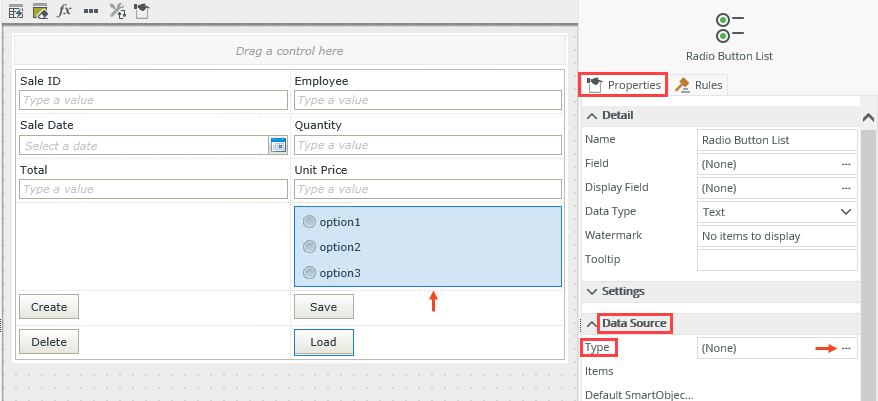Click the Create button
The height and width of the screenshot is (401, 878).
click(x=49, y=307)
